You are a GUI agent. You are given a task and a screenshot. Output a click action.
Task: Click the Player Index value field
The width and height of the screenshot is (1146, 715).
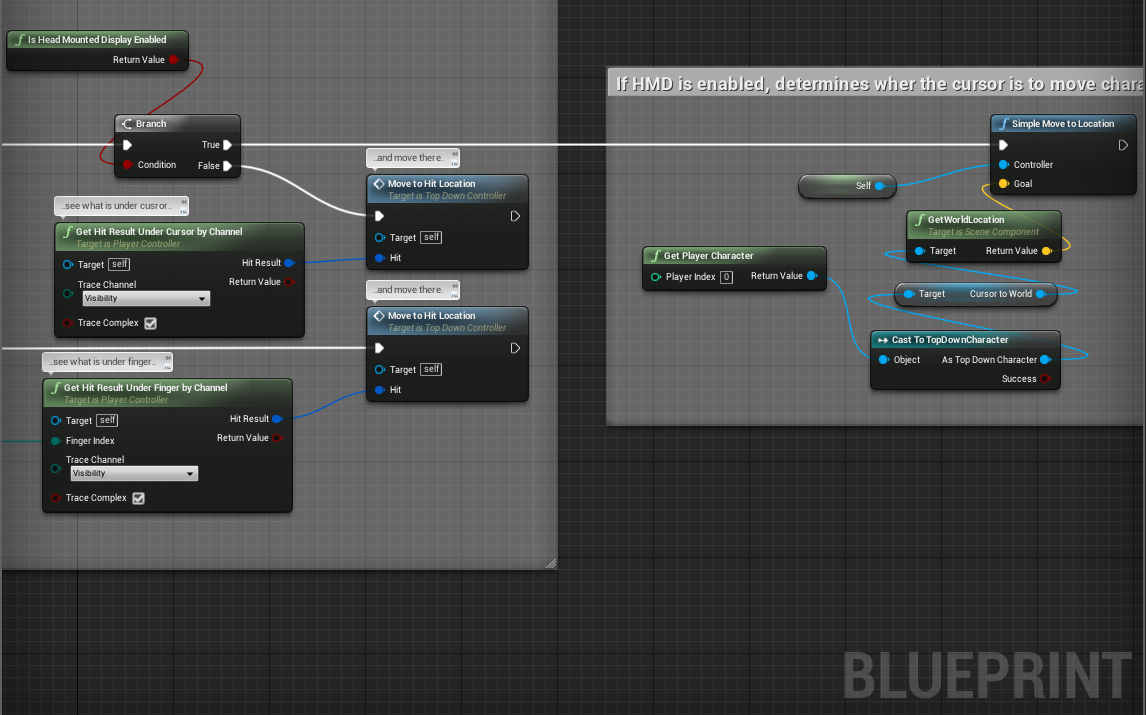[727, 277]
